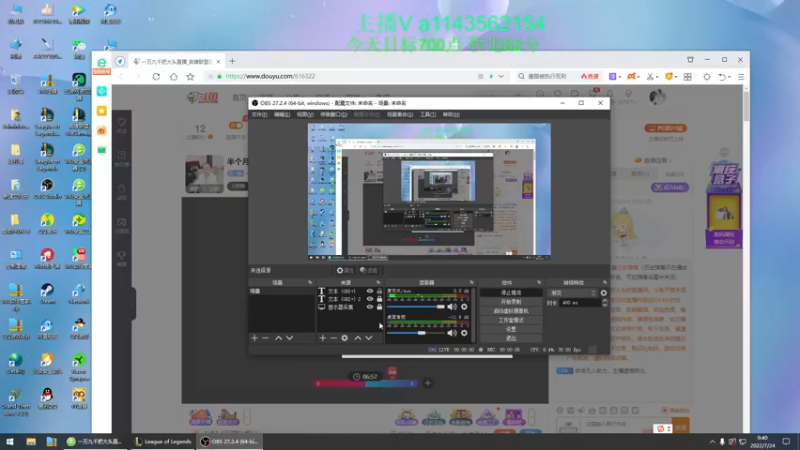The image size is (800, 450).
Task: Move the scene up in Scenes panel
Action: [x=279, y=338]
